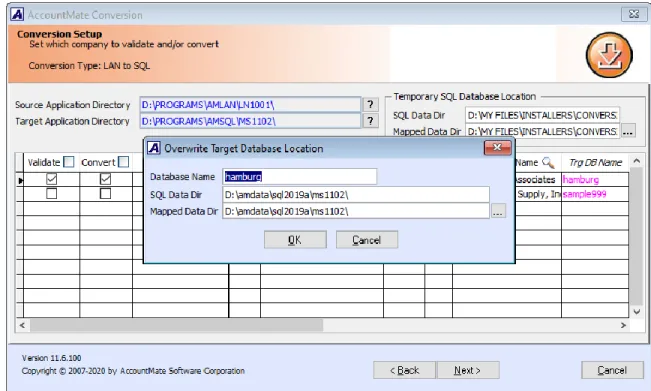Click the Temporary SQL Data Dir field
Viewport: 651px width, 391px height.
542,115
